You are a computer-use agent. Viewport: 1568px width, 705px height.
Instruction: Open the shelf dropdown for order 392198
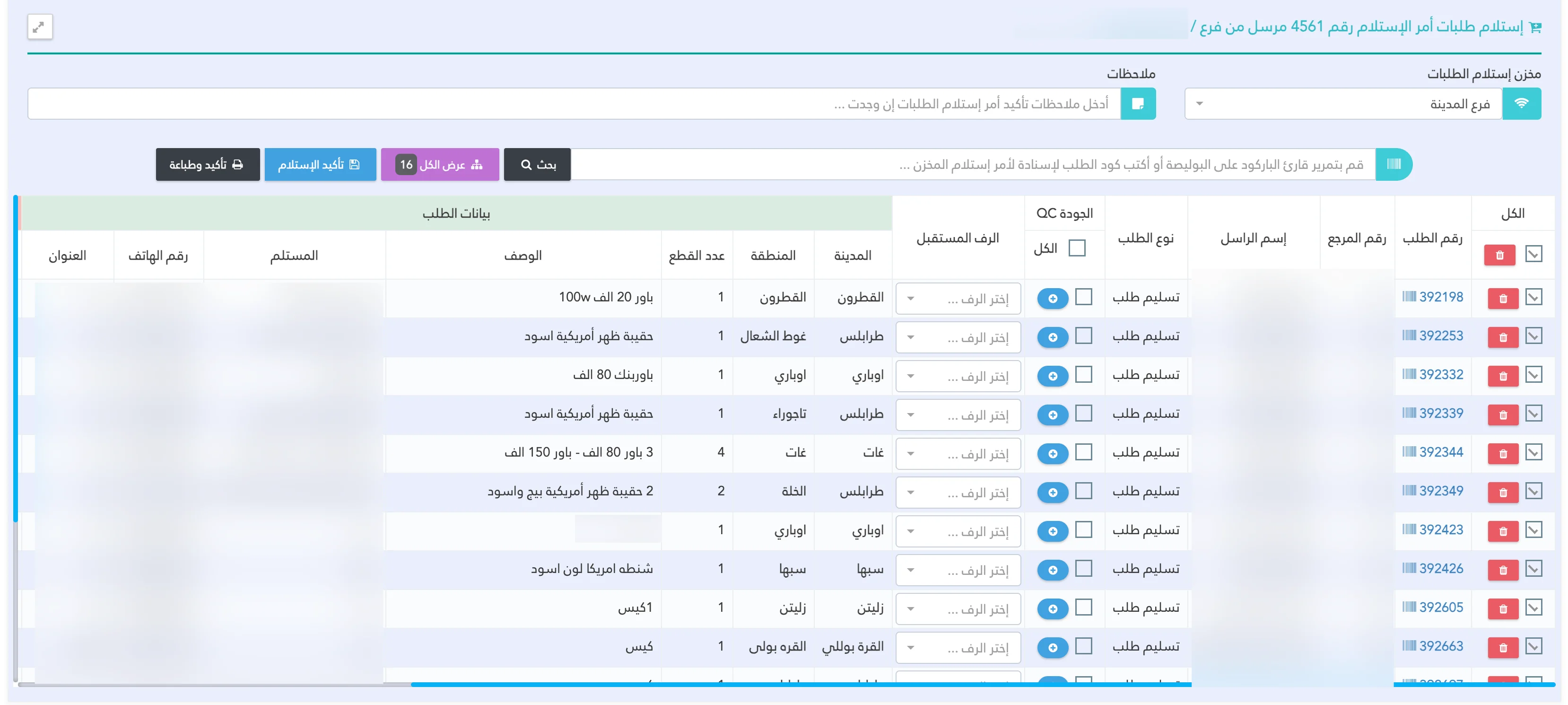958,299
